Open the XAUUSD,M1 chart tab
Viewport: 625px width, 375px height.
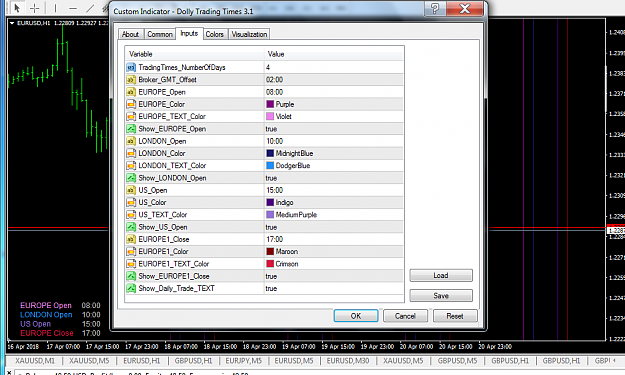(x=35, y=361)
